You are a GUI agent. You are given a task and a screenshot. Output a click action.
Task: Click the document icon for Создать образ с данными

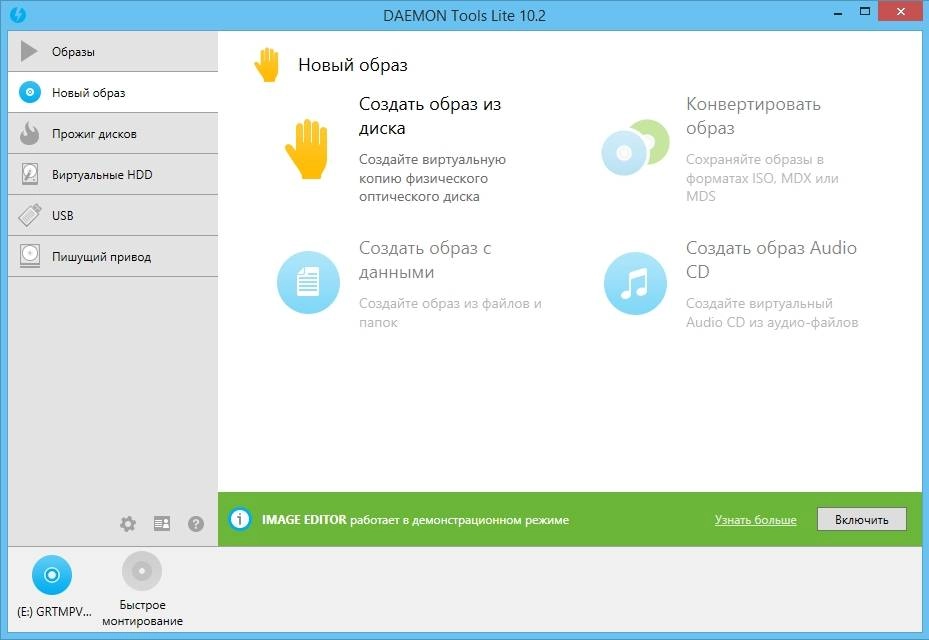point(308,282)
